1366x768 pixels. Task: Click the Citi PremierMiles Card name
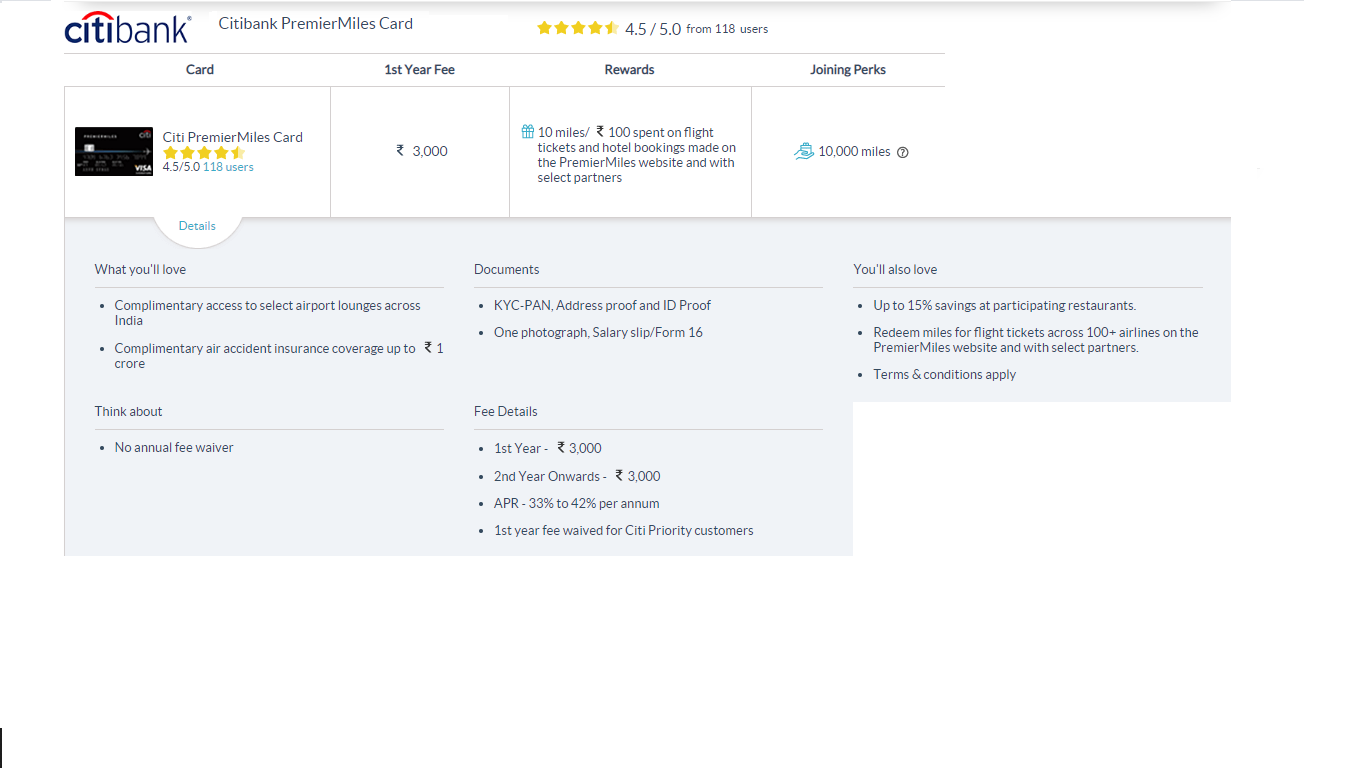point(233,137)
